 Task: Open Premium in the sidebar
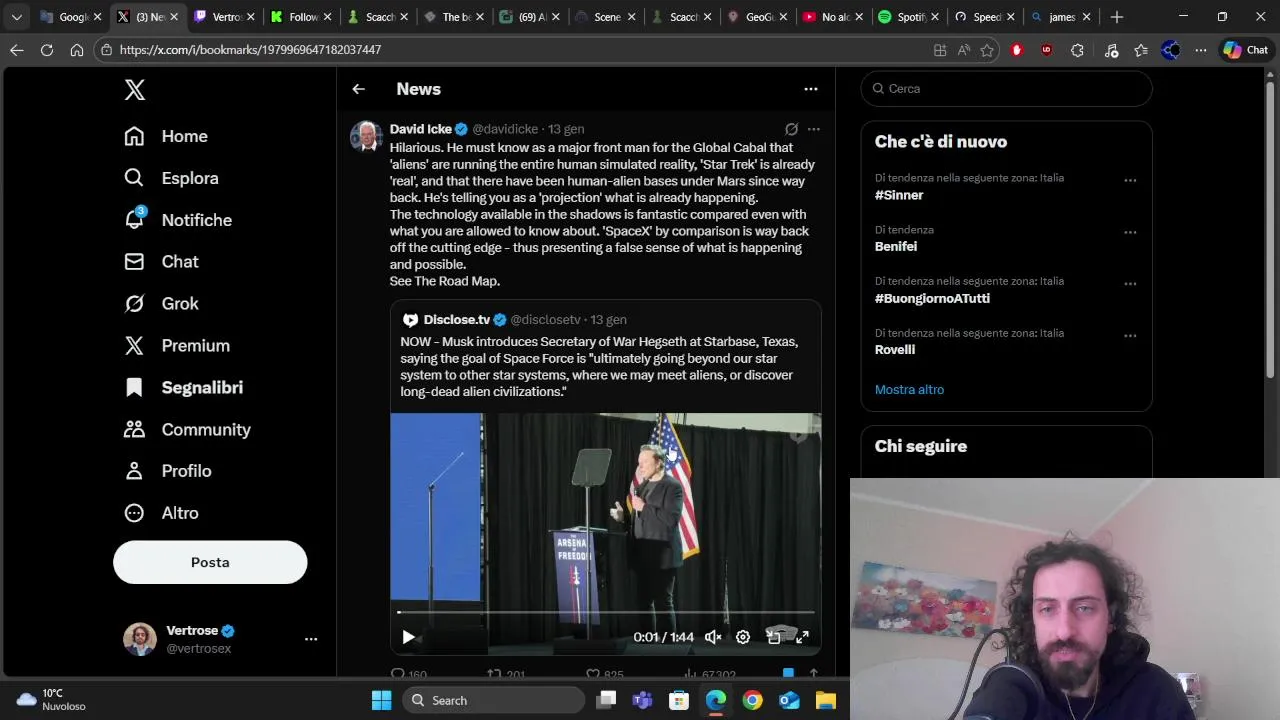click(x=177, y=346)
